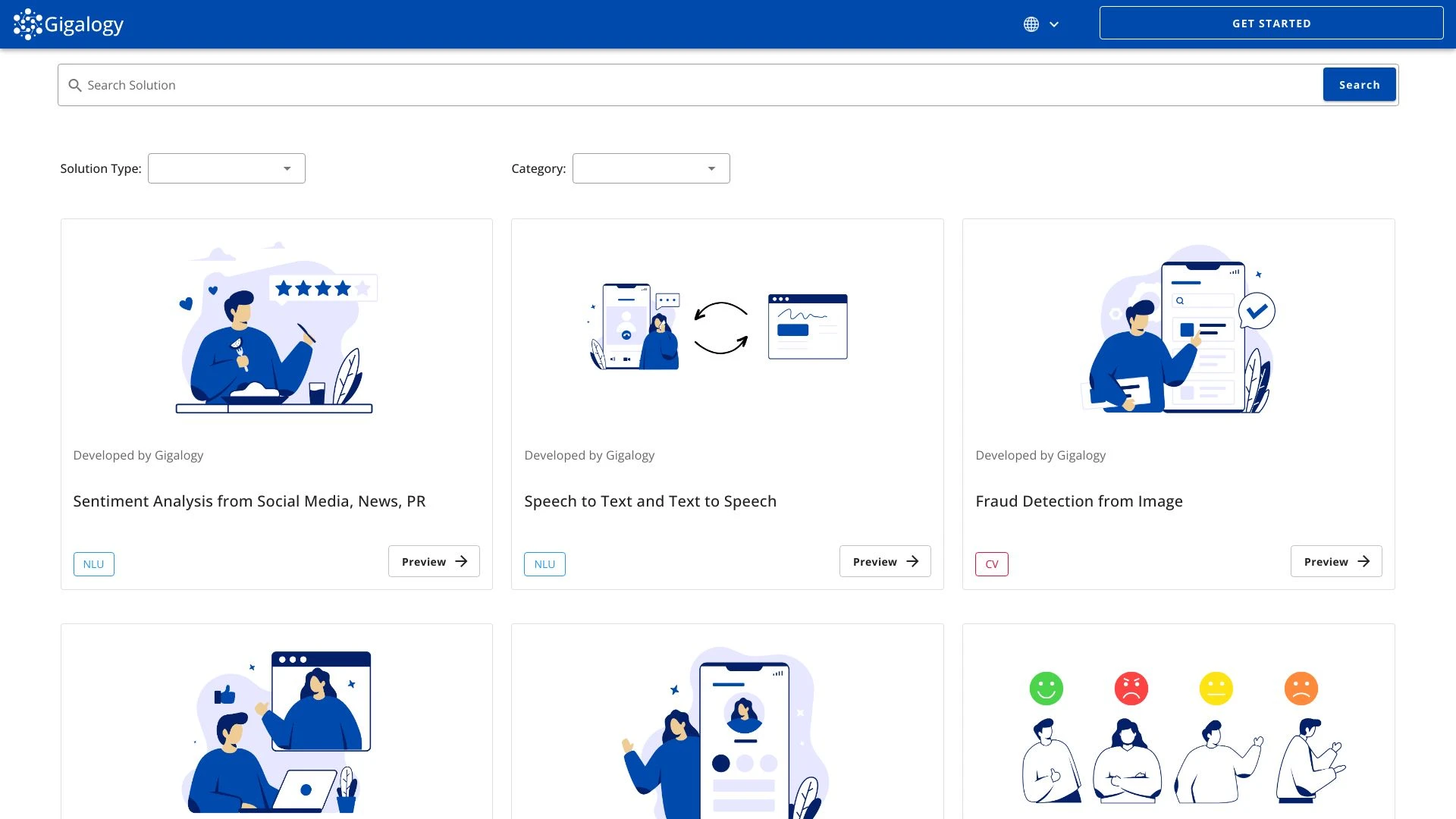1456x819 pixels.
Task: Click the magnifier icon in search bar
Action: click(x=75, y=86)
